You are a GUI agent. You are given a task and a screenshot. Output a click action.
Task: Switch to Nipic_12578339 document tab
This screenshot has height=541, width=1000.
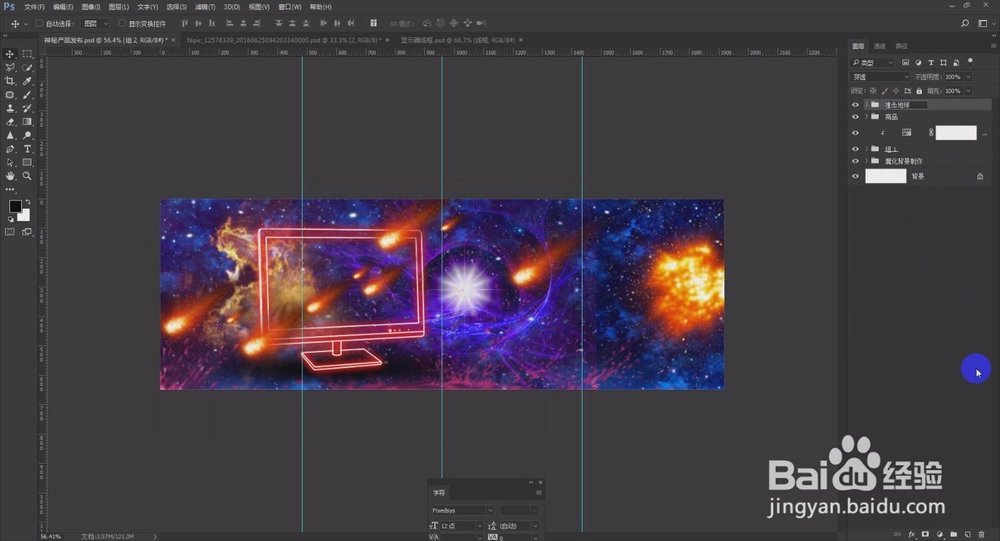click(284, 40)
